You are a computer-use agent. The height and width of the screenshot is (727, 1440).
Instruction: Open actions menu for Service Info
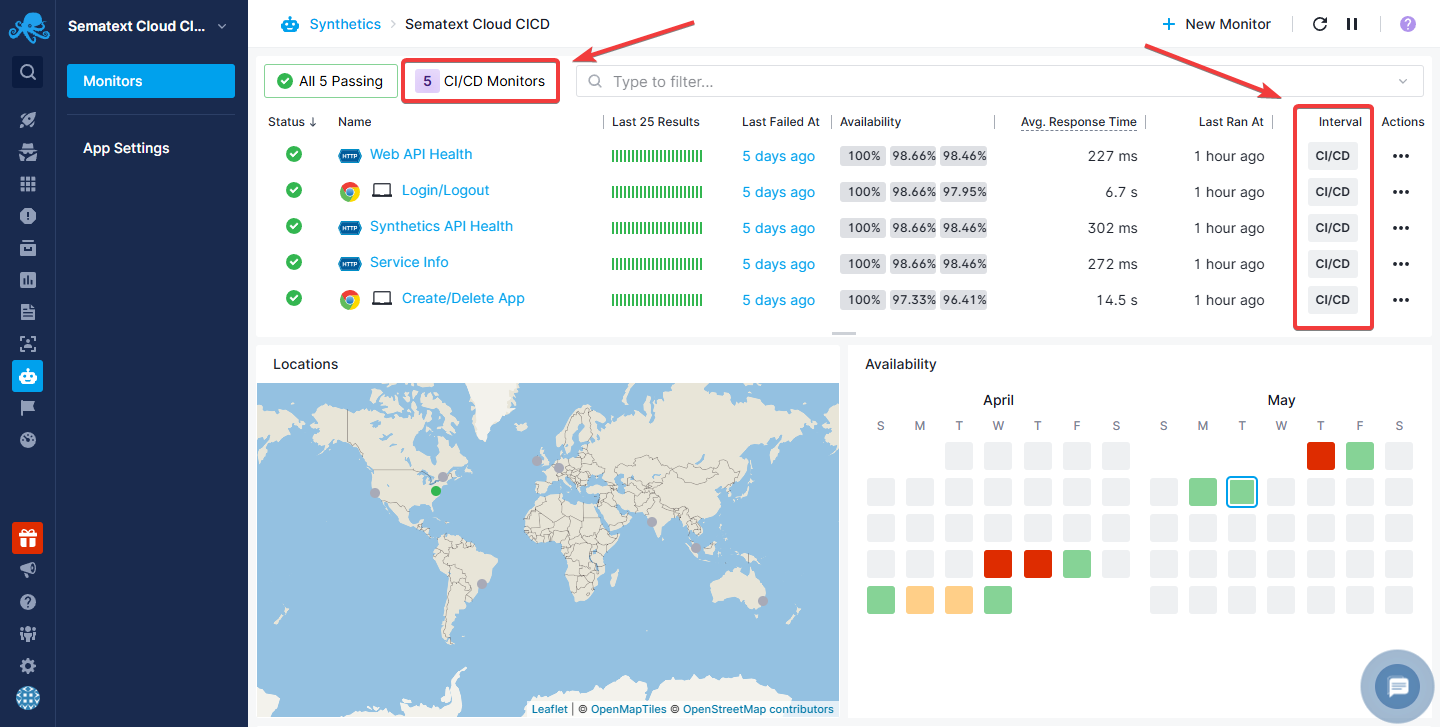(x=1401, y=264)
